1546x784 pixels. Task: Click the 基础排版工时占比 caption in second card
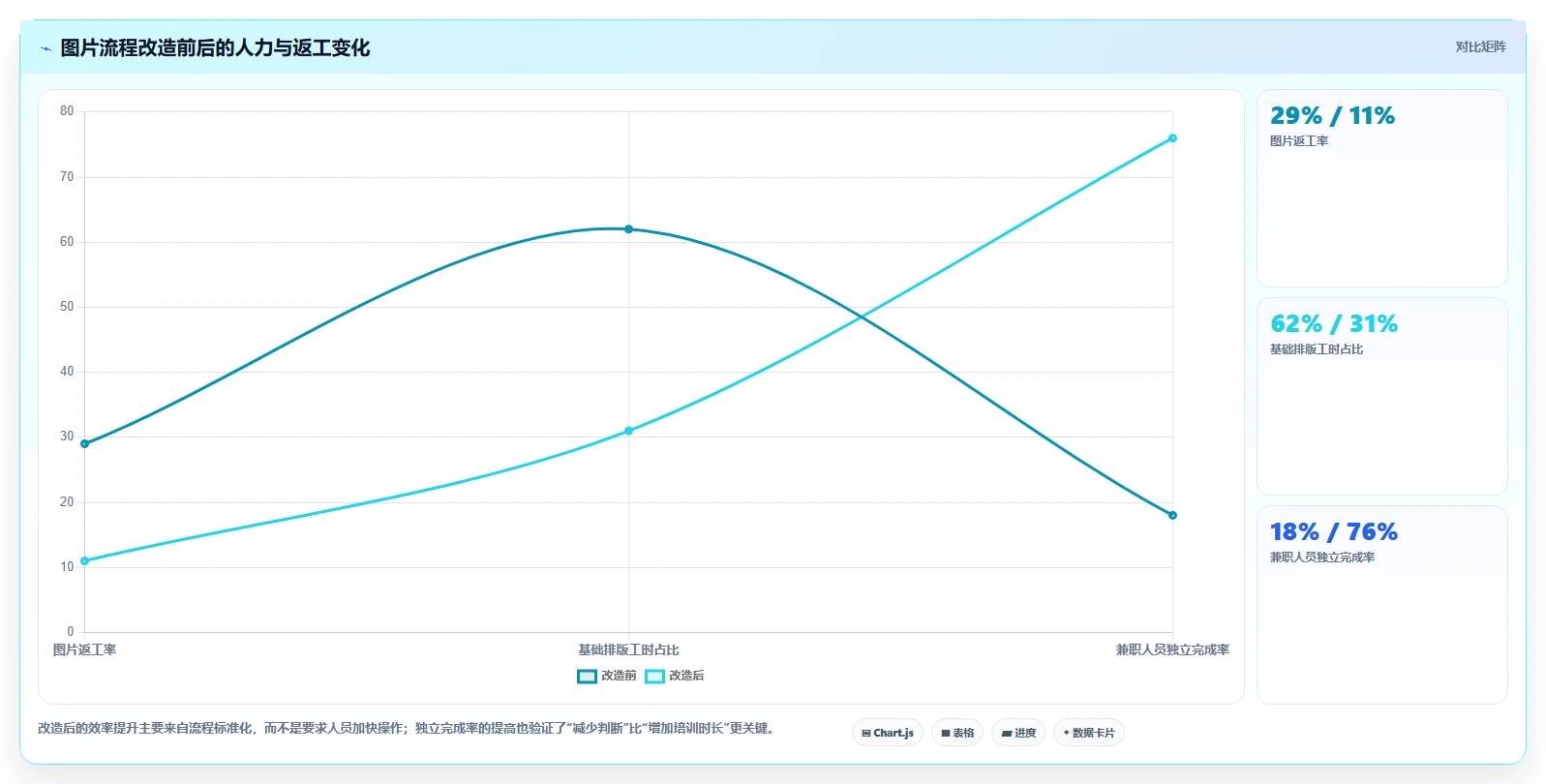point(1317,348)
